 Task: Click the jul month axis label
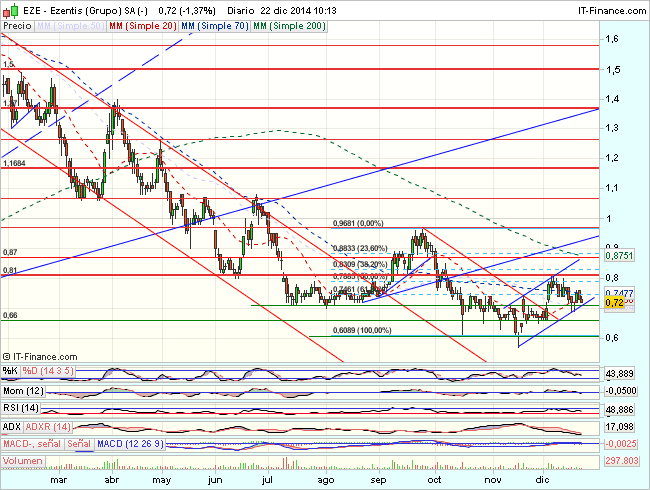pos(268,480)
